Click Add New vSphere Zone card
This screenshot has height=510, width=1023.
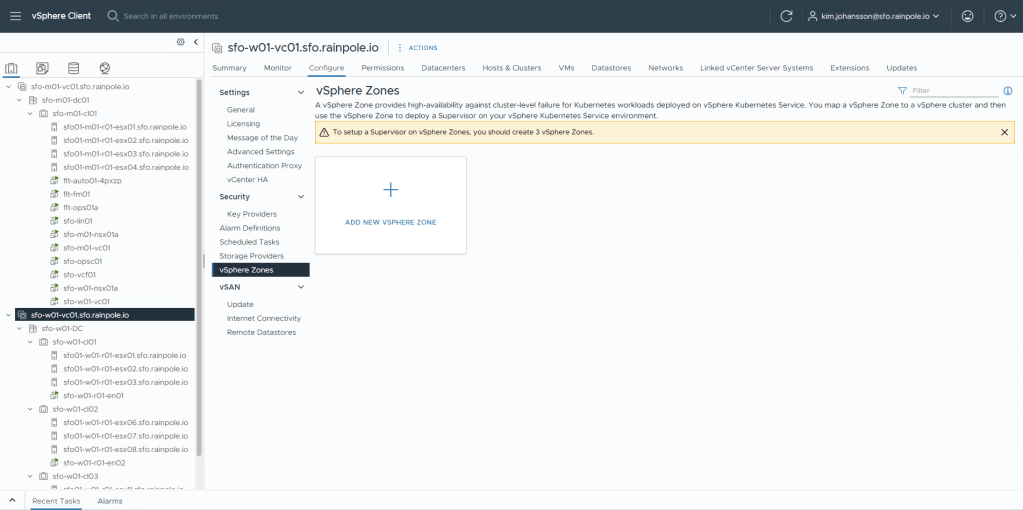[390, 204]
